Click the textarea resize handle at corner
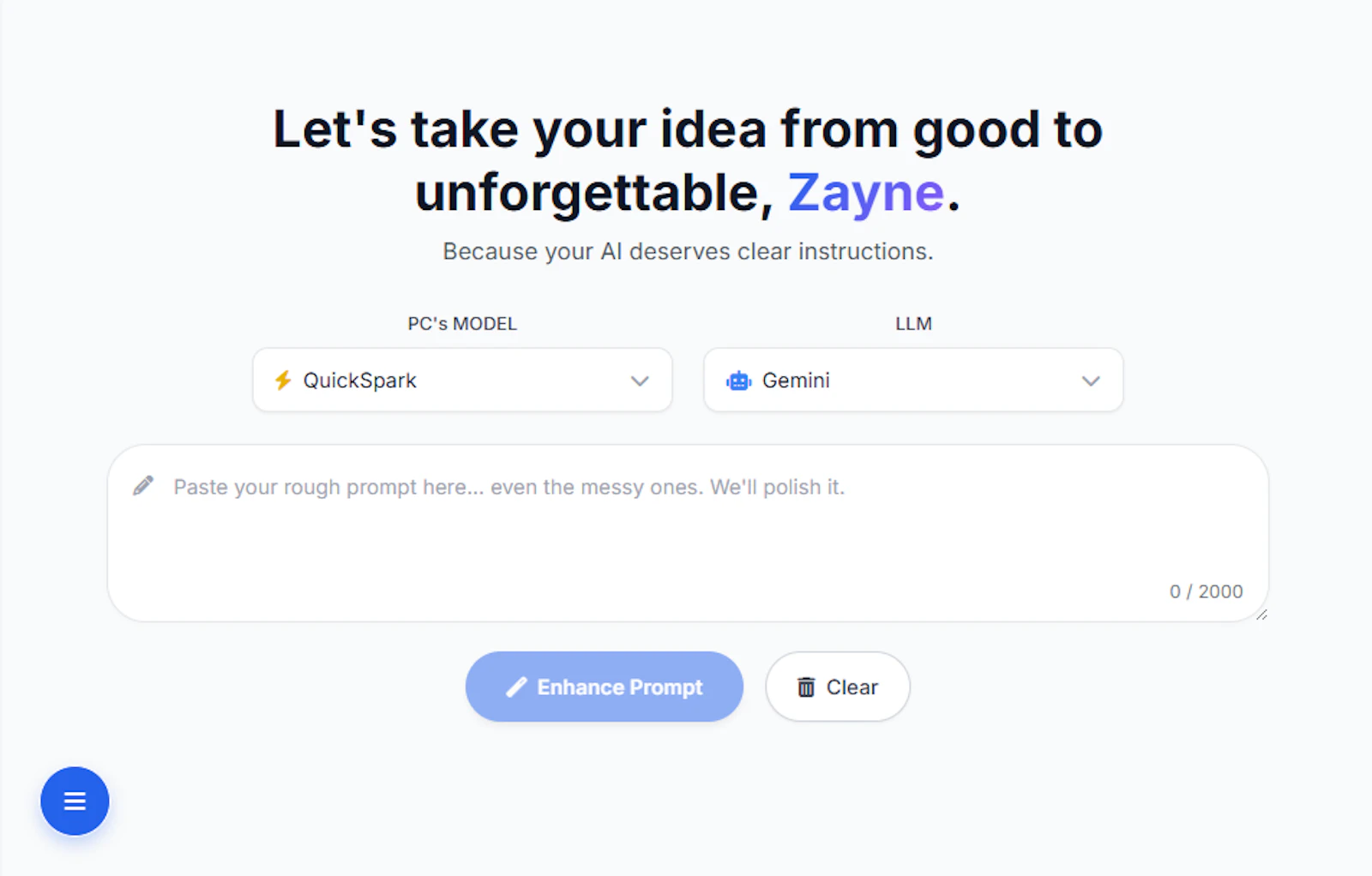The height and width of the screenshot is (876, 1372). tap(1261, 615)
